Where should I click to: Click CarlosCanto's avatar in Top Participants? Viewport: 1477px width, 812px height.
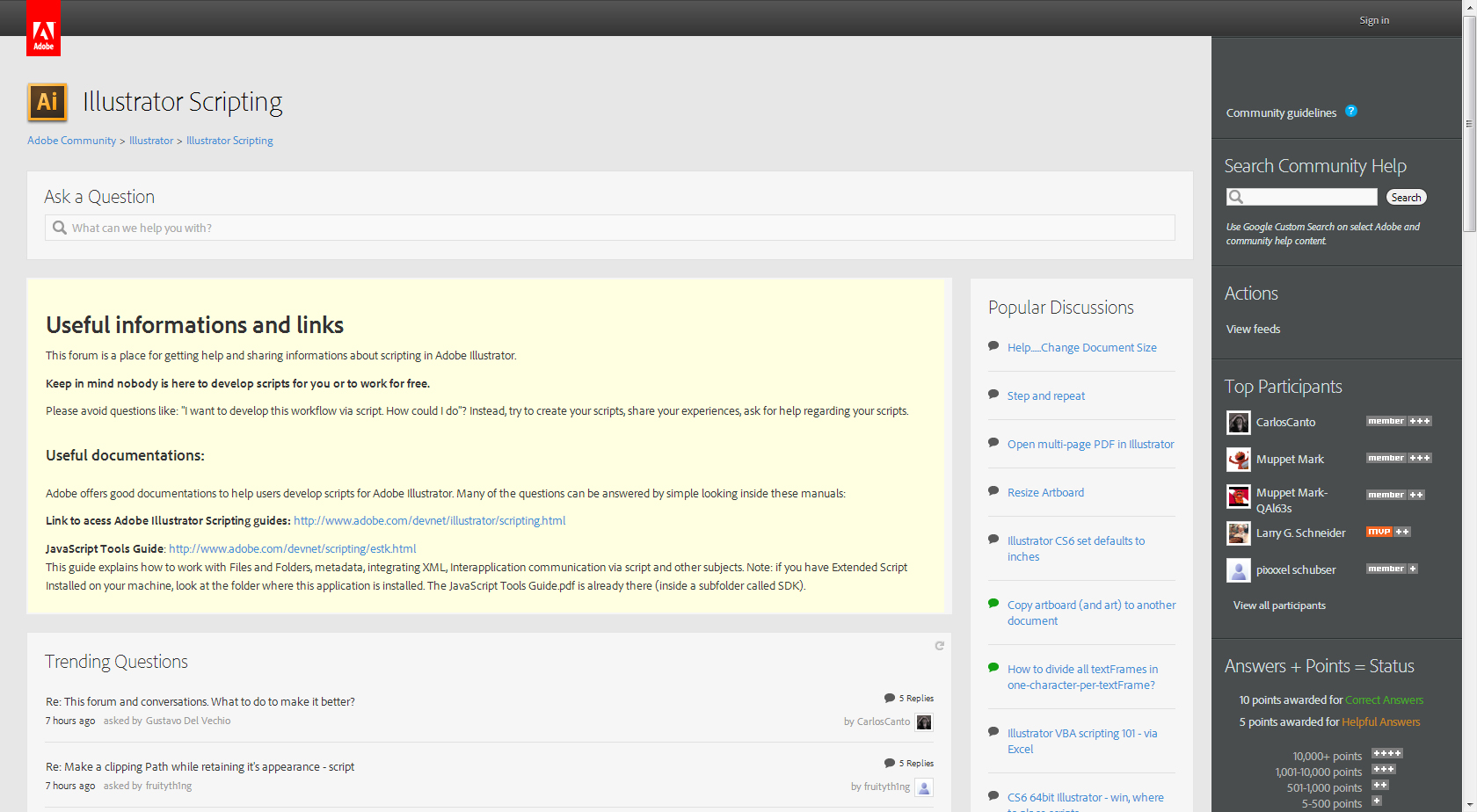click(x=1238, y=422)
